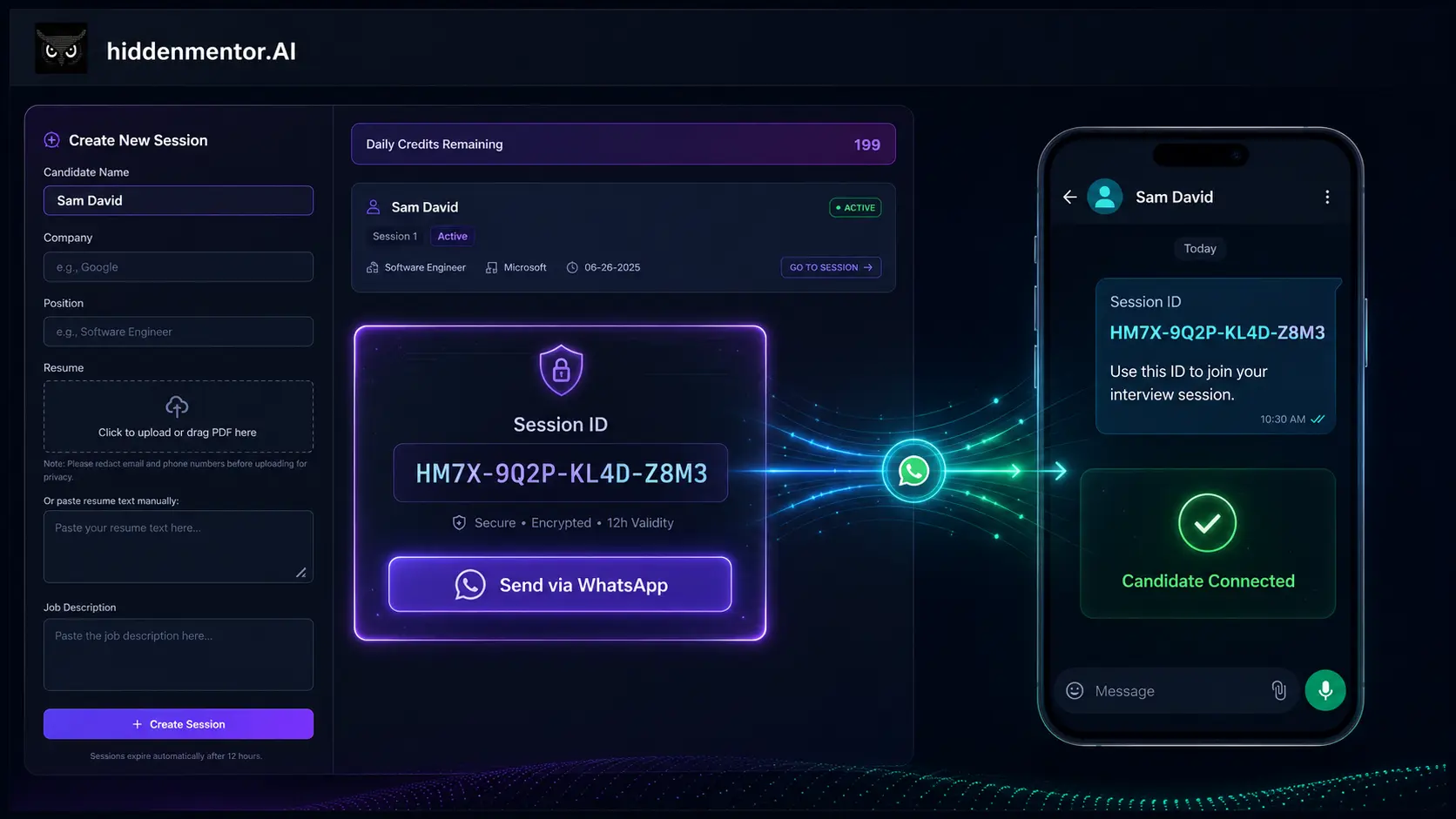Click the Software Engineer text on session card

click(425, 267)
